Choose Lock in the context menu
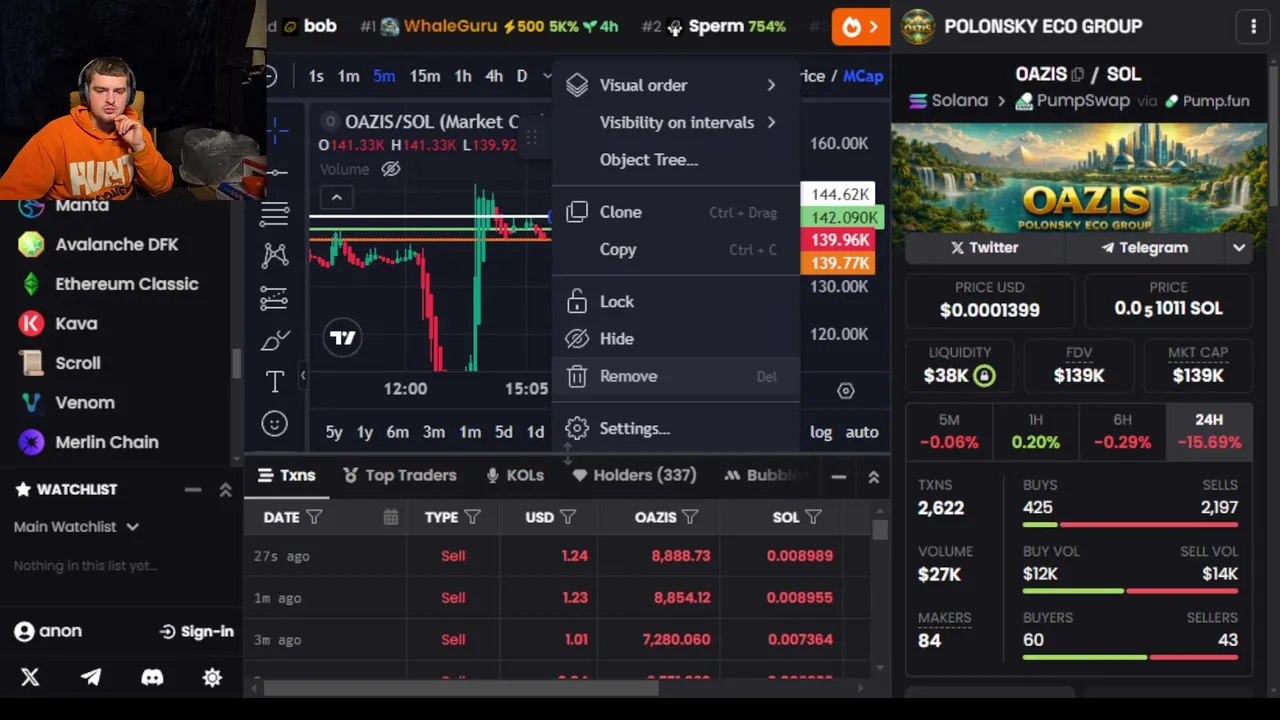This screenshot has height=720, width=1280. click(x=675, y=301)
